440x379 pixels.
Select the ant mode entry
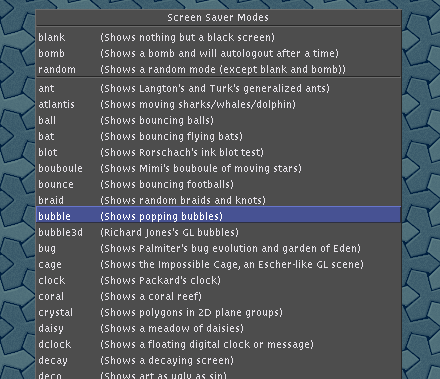(218, 88)
